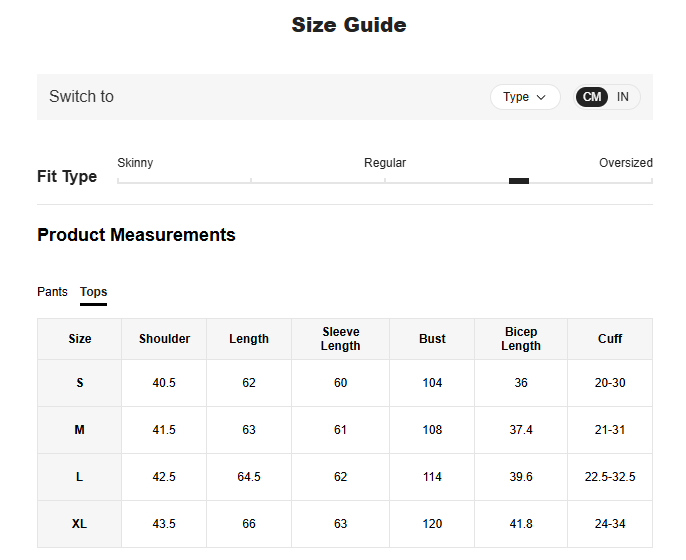Select the size M row label
This screenshot has width=686, height=560.
[80, 430]
